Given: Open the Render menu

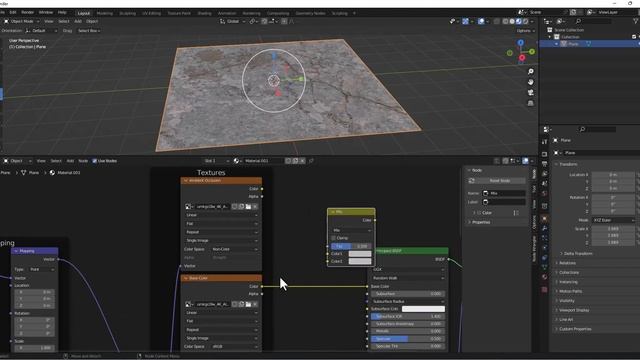Looking at the screenshot, I should point(27,13).
